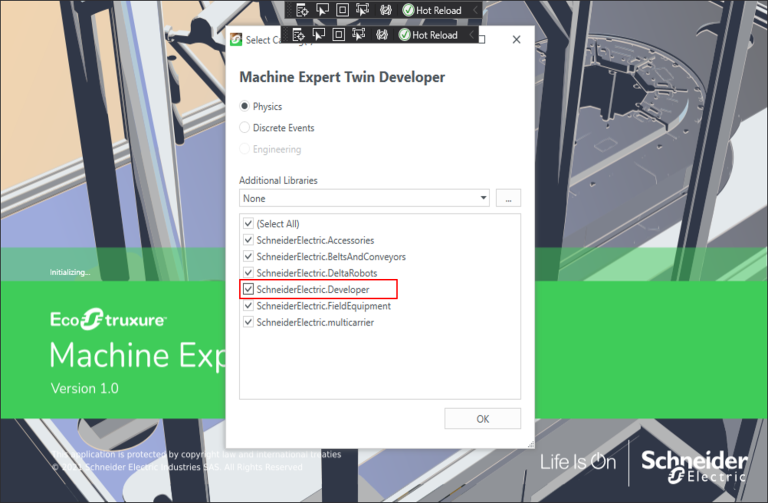Click Track Focused Element icon in upper debug toolbar
Viewport: 768px width, 503px height.
click(x=362, y=10)
